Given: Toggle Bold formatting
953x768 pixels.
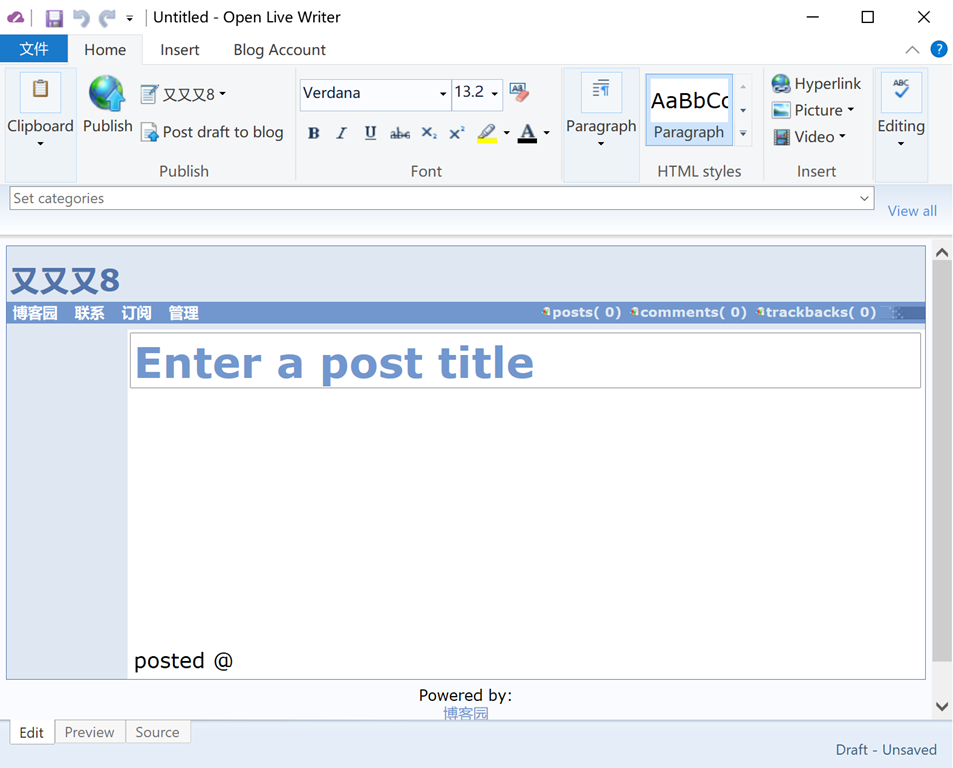Looking at the screenshot, I should (314, 133).
